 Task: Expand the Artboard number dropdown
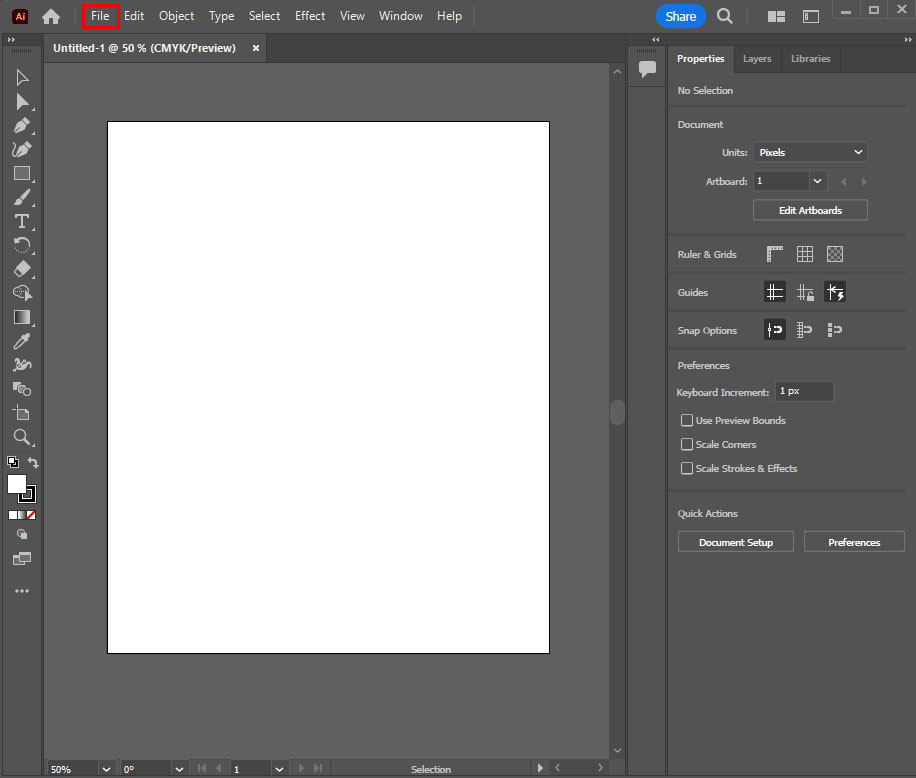coord(818,181)
